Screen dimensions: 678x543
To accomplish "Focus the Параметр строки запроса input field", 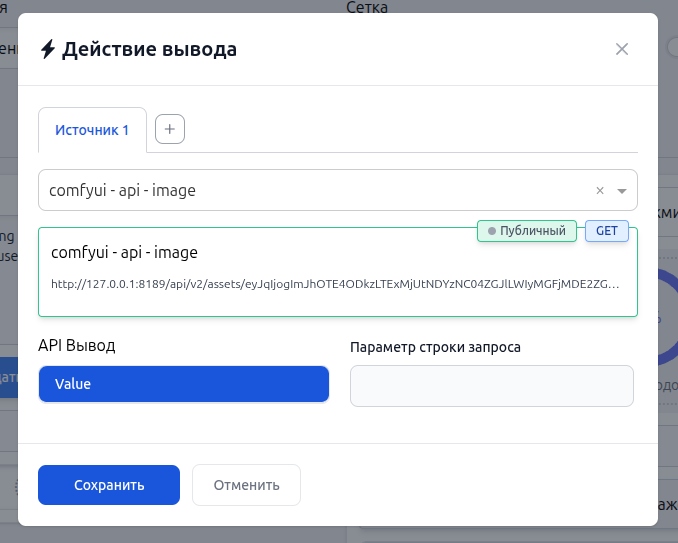I will [x=492, y=386].
